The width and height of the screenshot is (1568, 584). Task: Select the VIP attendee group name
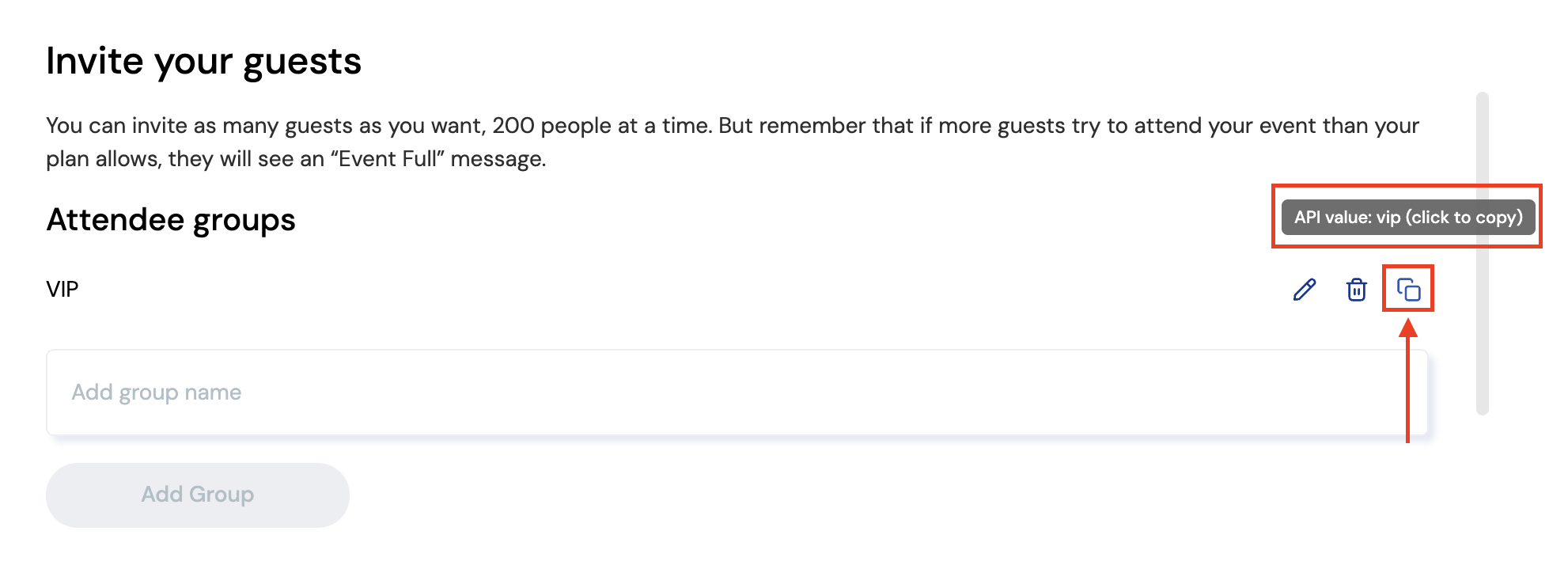tap(62, 290)
